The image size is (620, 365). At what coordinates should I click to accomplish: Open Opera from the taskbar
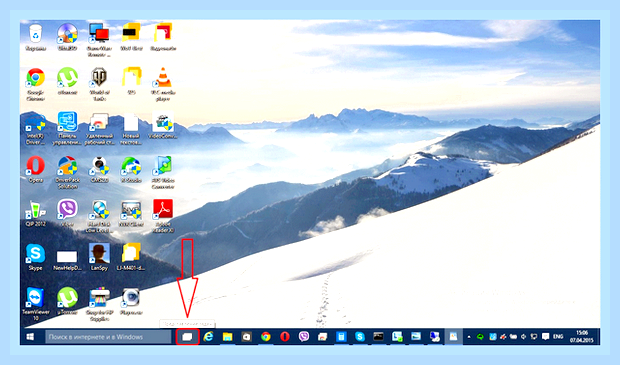coord(285,337)
